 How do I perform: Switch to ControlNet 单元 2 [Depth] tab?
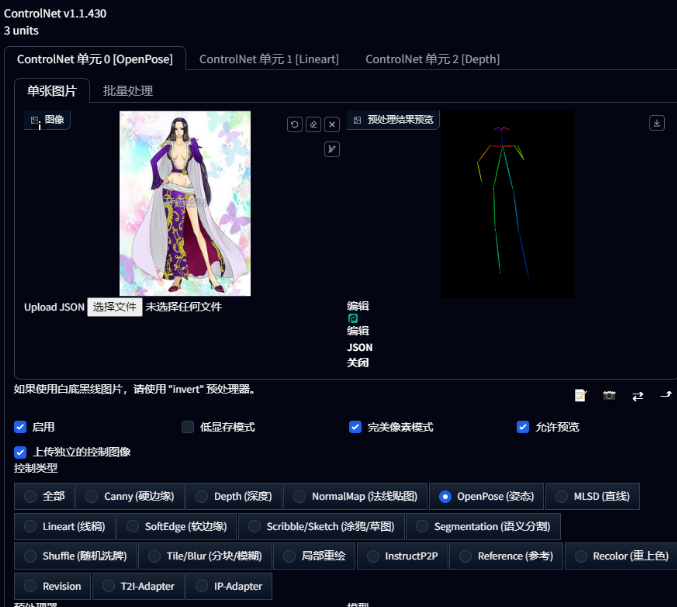(x=432, y=59)
